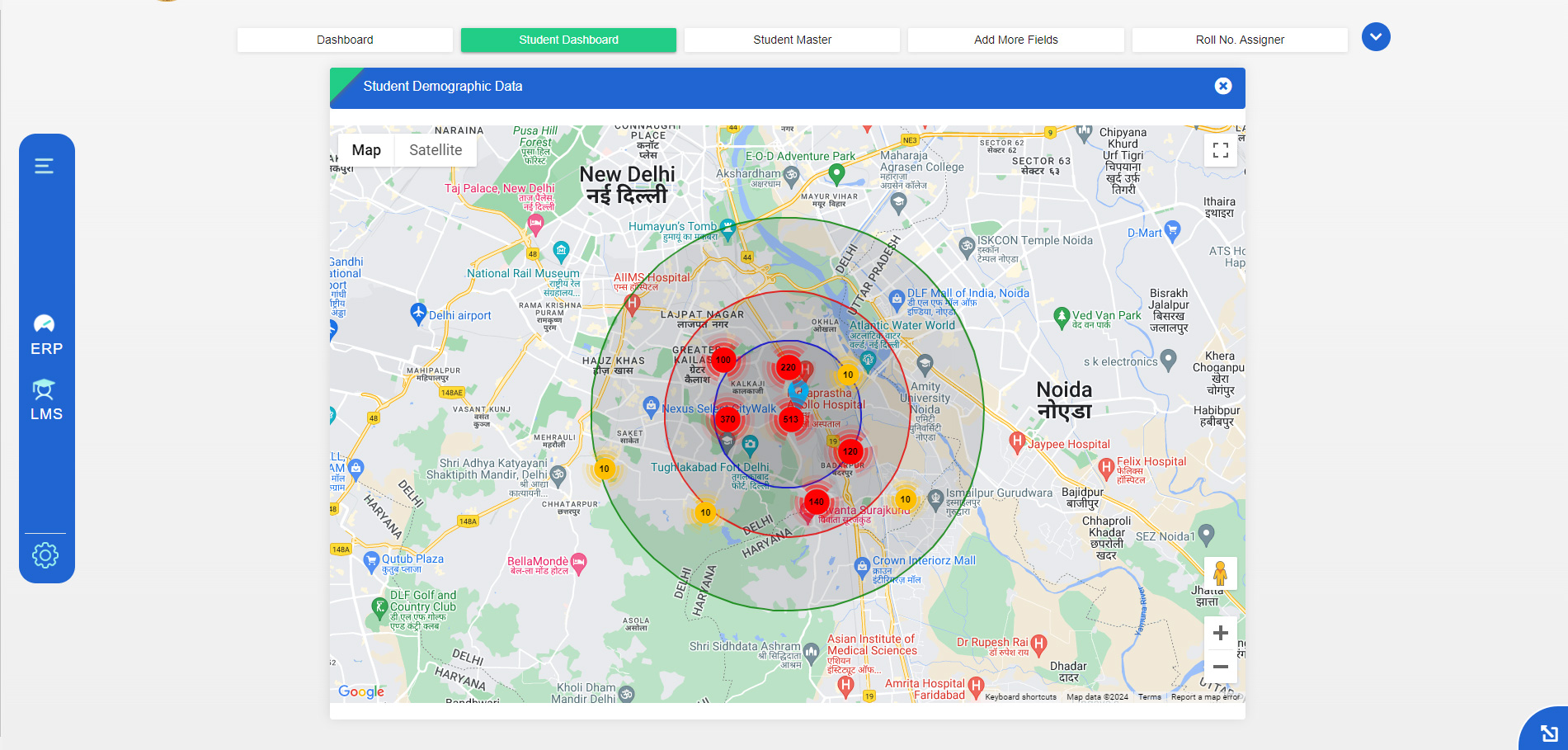Go to the Roll No. Assigner tab

(x=1240, y=40)
